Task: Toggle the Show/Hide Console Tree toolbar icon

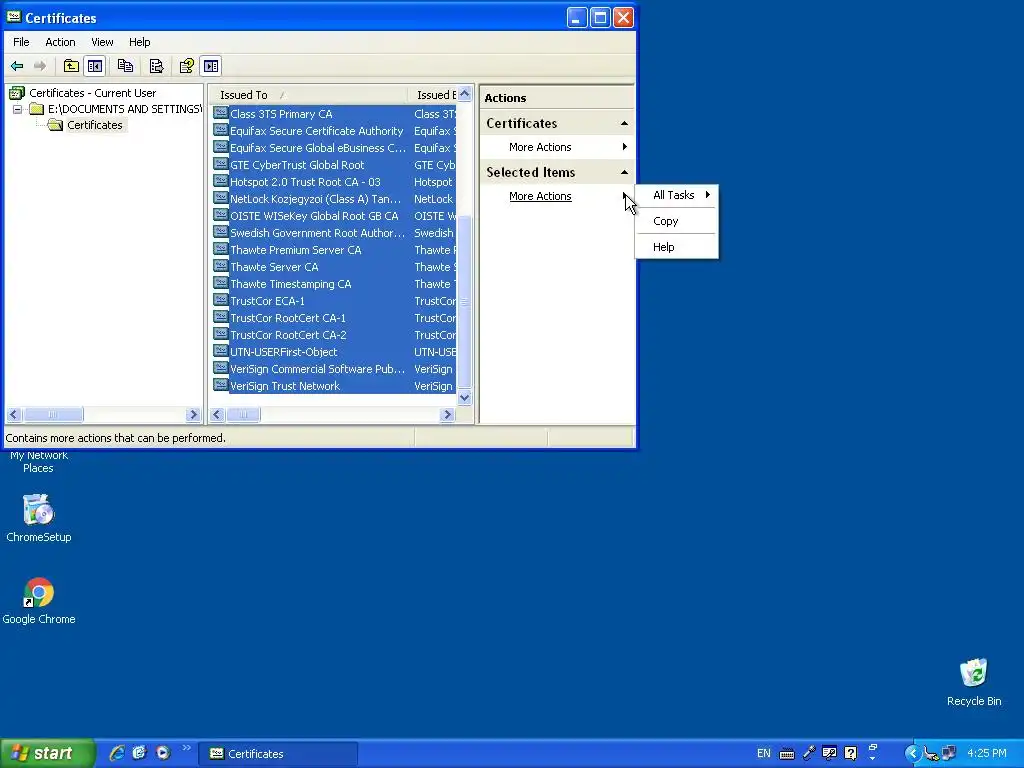Action: (x=95, y=66)
